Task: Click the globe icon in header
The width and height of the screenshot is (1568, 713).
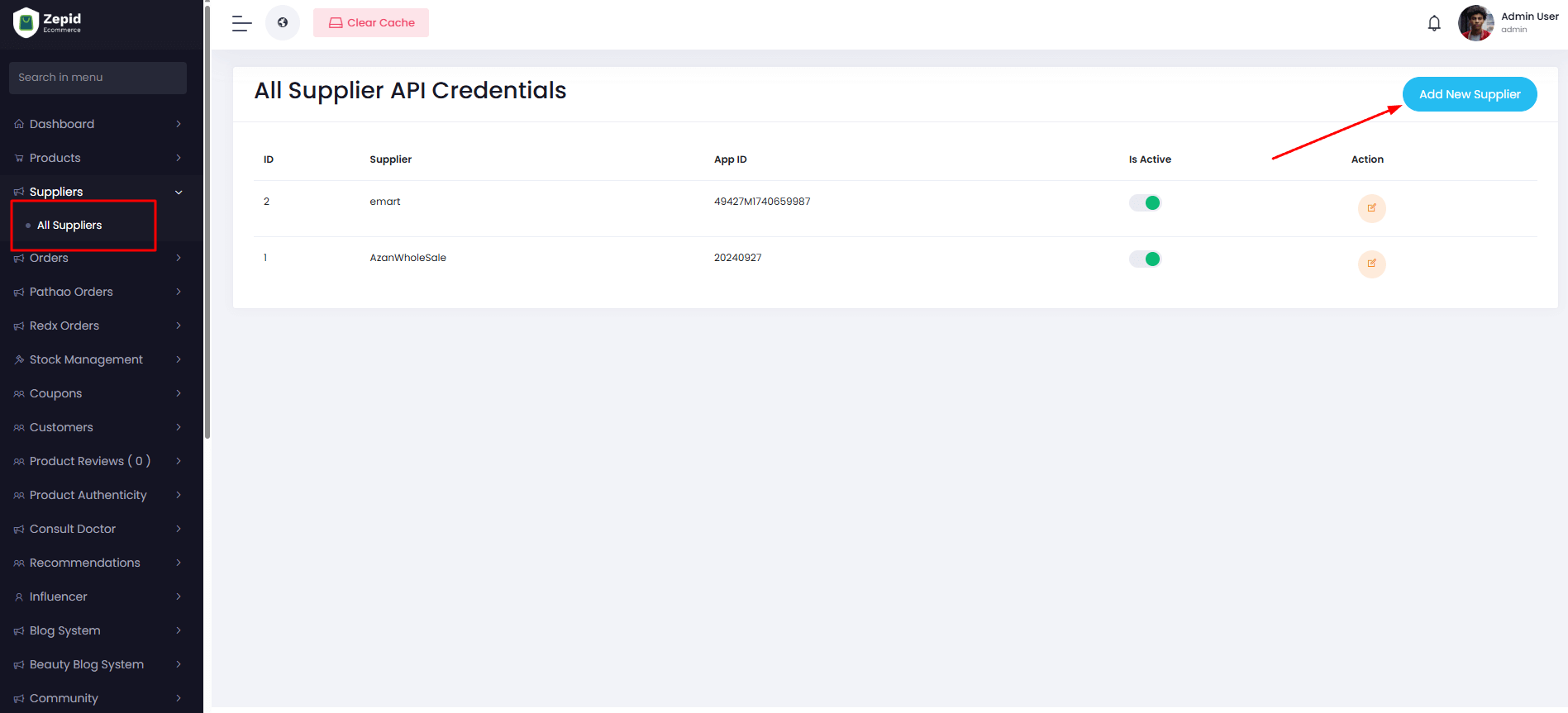Action: pos(283,23)
